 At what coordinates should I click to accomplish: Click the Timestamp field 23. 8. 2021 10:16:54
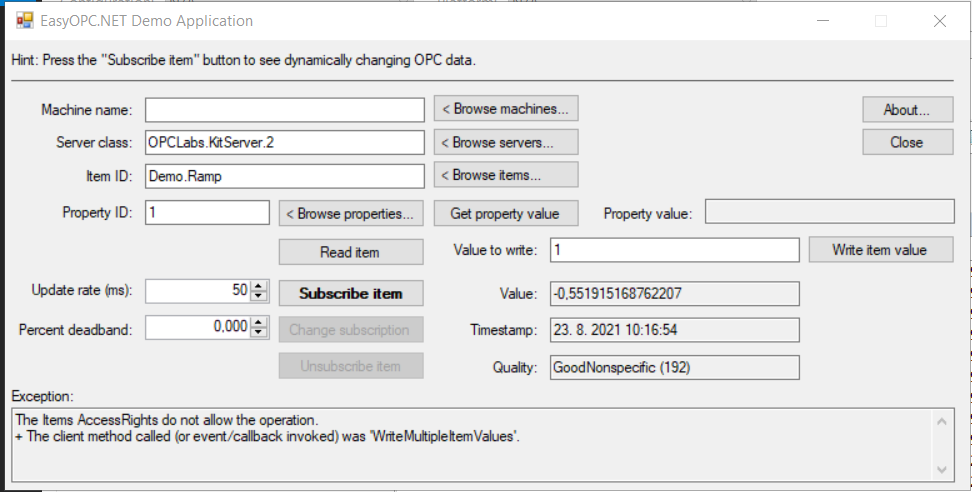[674, 330]
